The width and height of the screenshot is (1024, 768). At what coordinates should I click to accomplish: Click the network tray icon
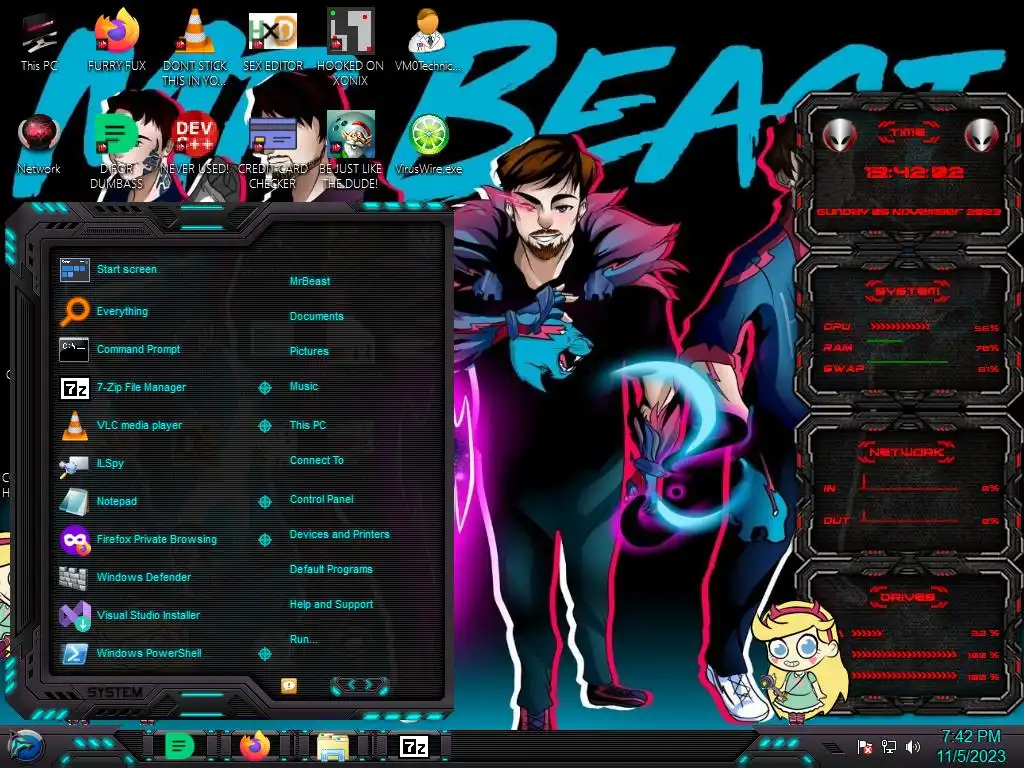click(x=889, y=747)
